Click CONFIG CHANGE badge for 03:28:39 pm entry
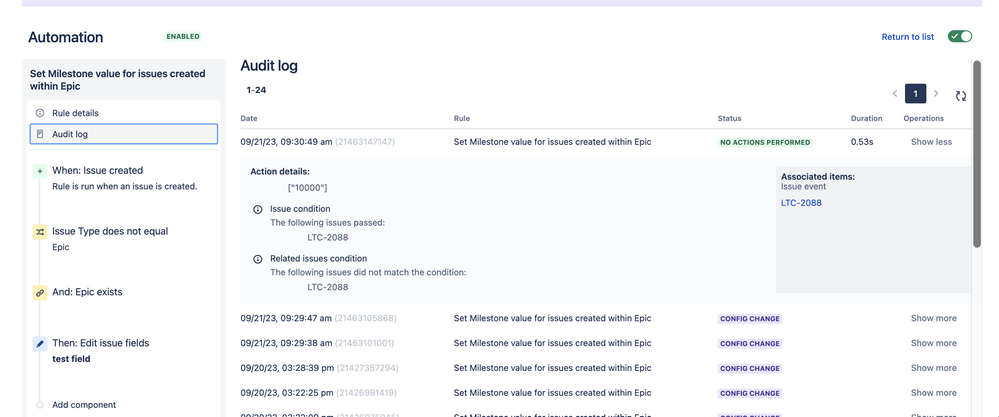This screenshot has width=999, height=417. [750, 369]
